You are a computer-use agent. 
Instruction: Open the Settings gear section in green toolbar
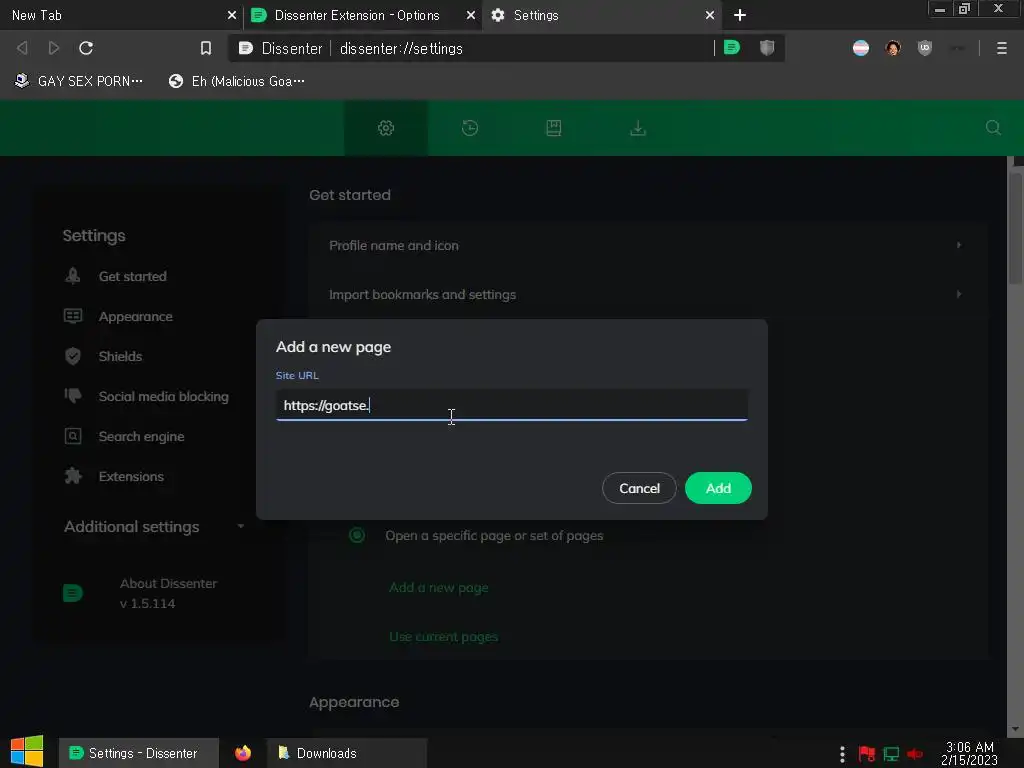(x=386, y=128)
